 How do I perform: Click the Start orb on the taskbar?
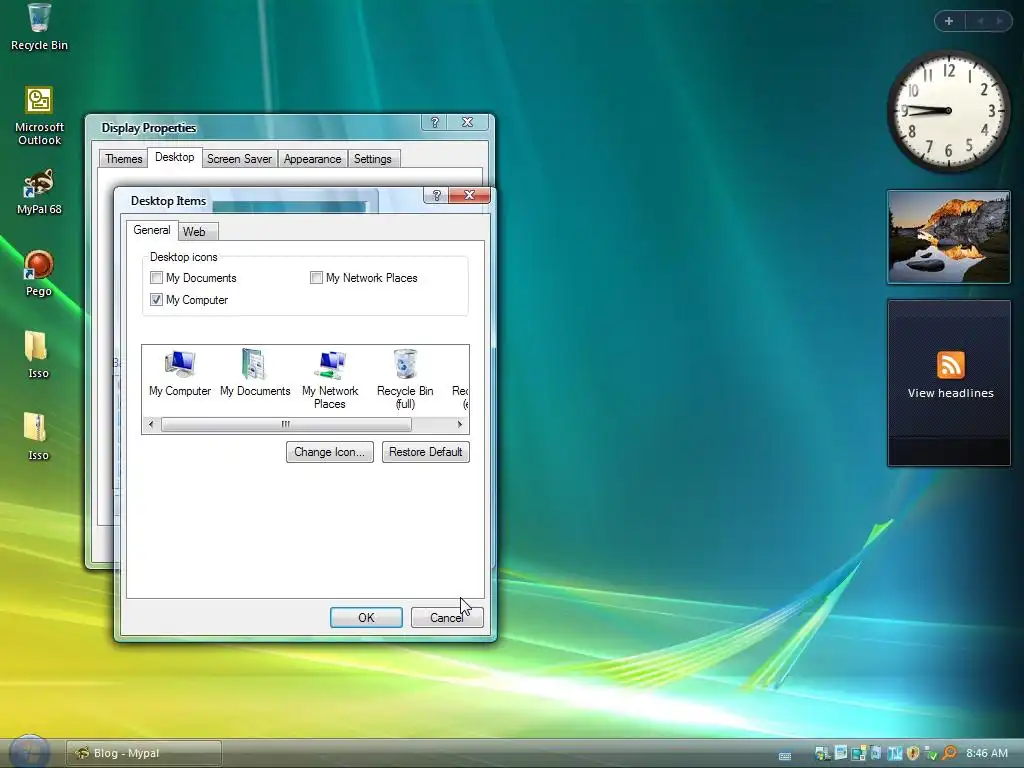(29, 752)
